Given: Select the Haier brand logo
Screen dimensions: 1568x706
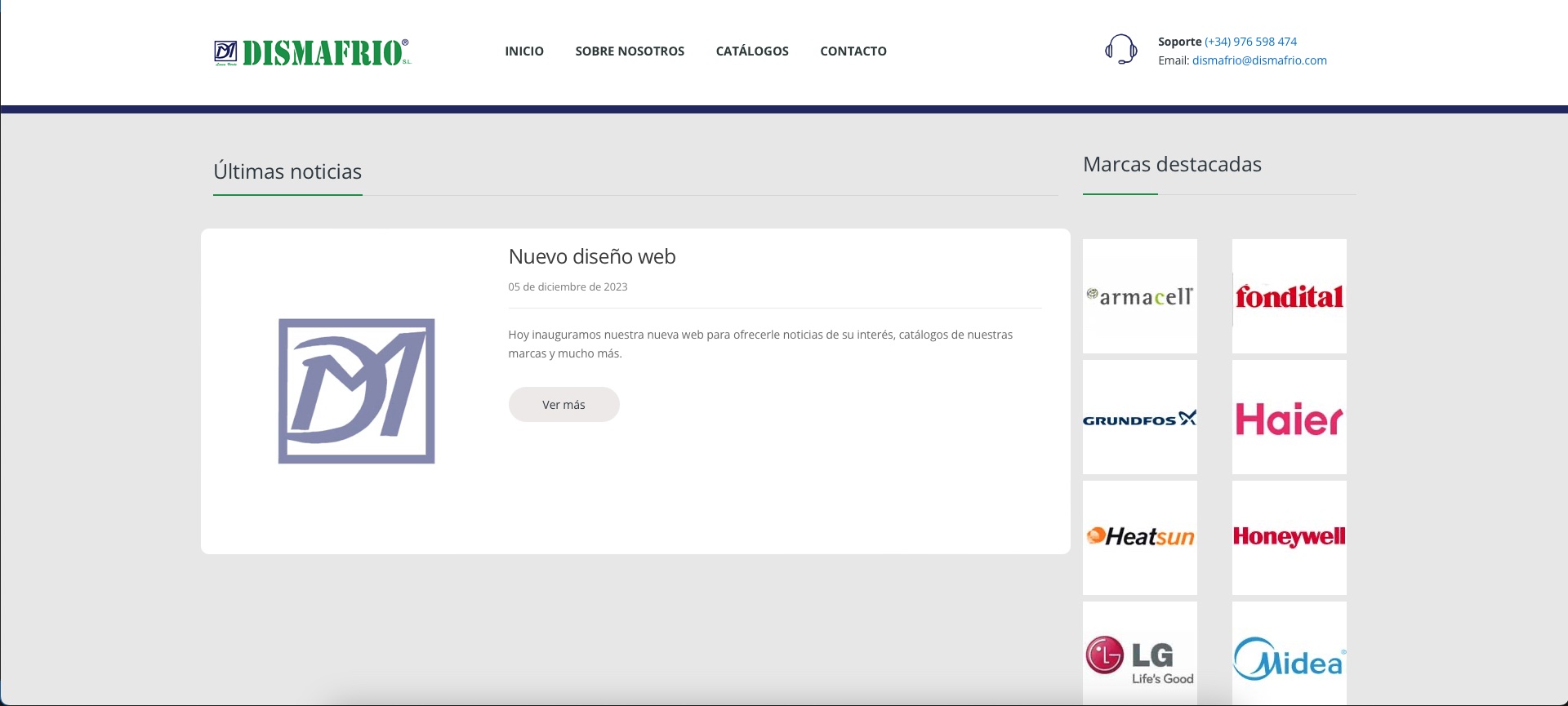Looking at the screenshot, I should pos(1289,418).
